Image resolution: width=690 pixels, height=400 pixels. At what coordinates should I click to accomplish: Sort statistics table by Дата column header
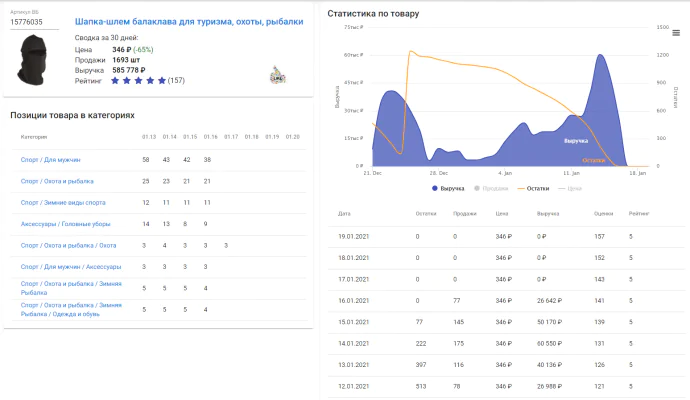point(344,213)
